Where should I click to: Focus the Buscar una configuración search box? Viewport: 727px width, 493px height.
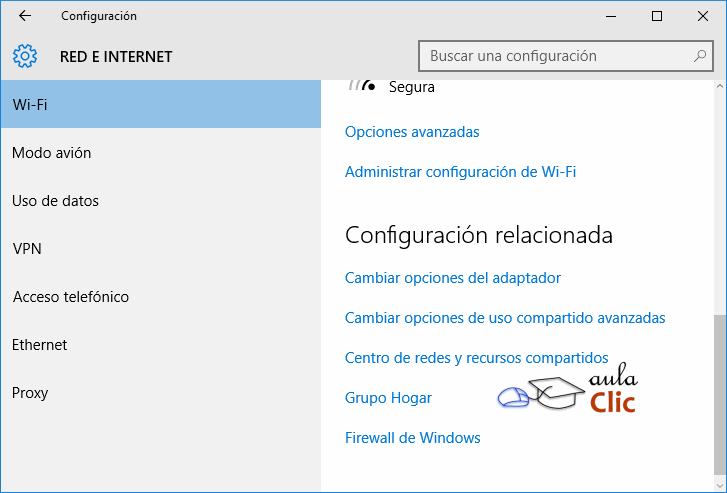555,56
